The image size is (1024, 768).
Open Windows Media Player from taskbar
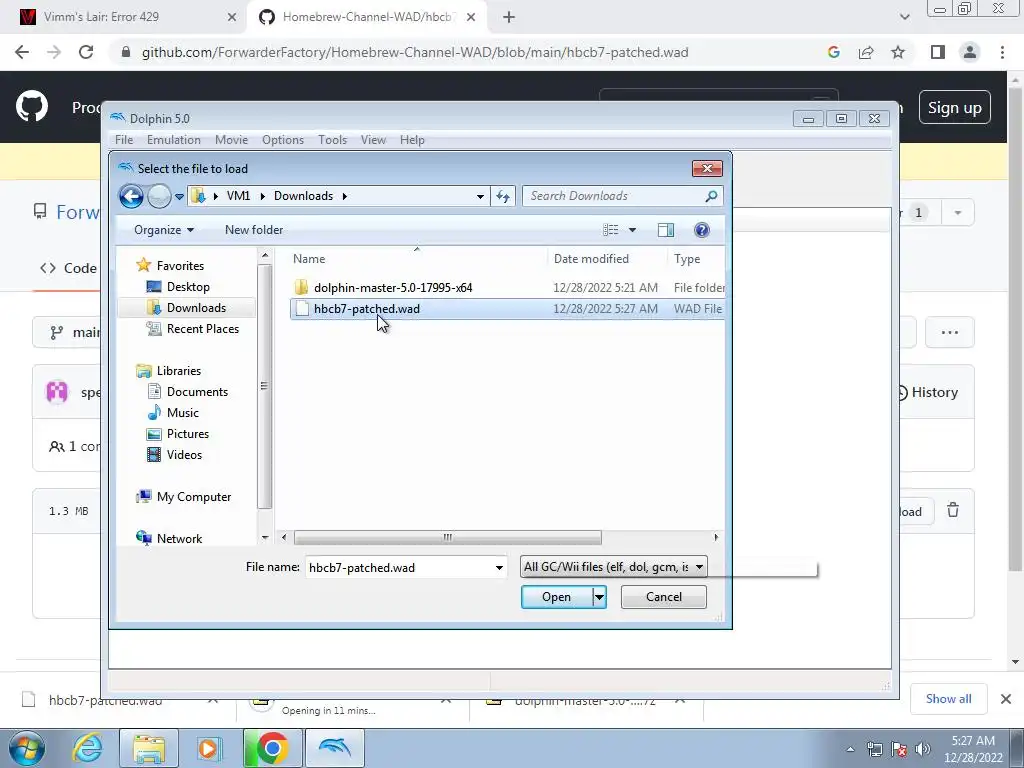(210, 748)
